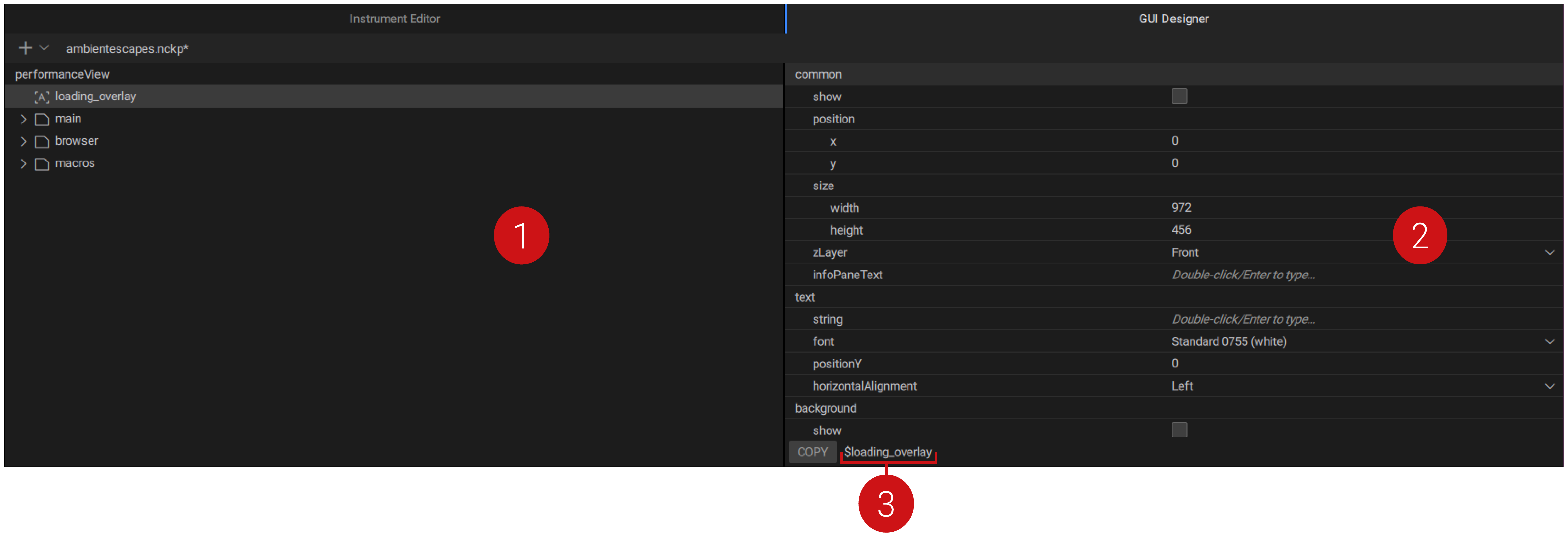Viewport: 1568px width, 539px height.
Task: Expand the browser tree item
Action: (x=23, y=141)
